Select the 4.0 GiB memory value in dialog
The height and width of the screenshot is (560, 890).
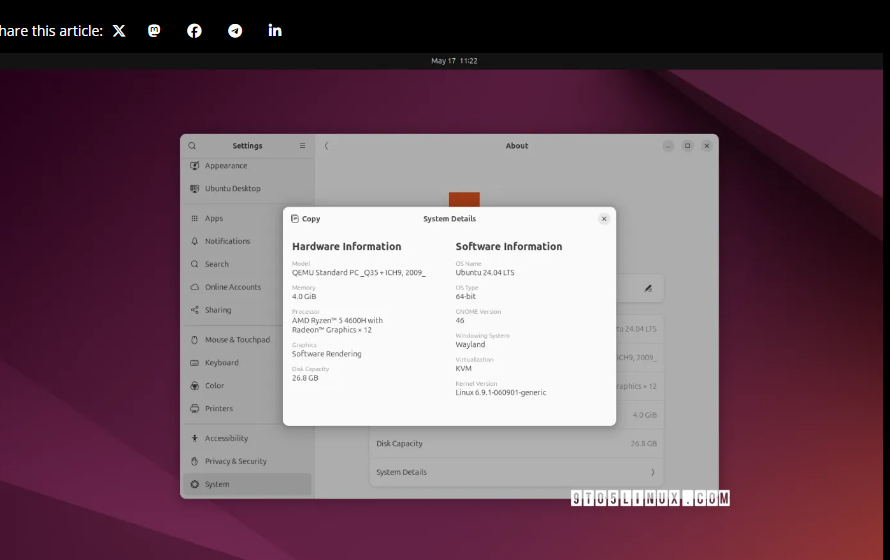click(x=304, y=296)
